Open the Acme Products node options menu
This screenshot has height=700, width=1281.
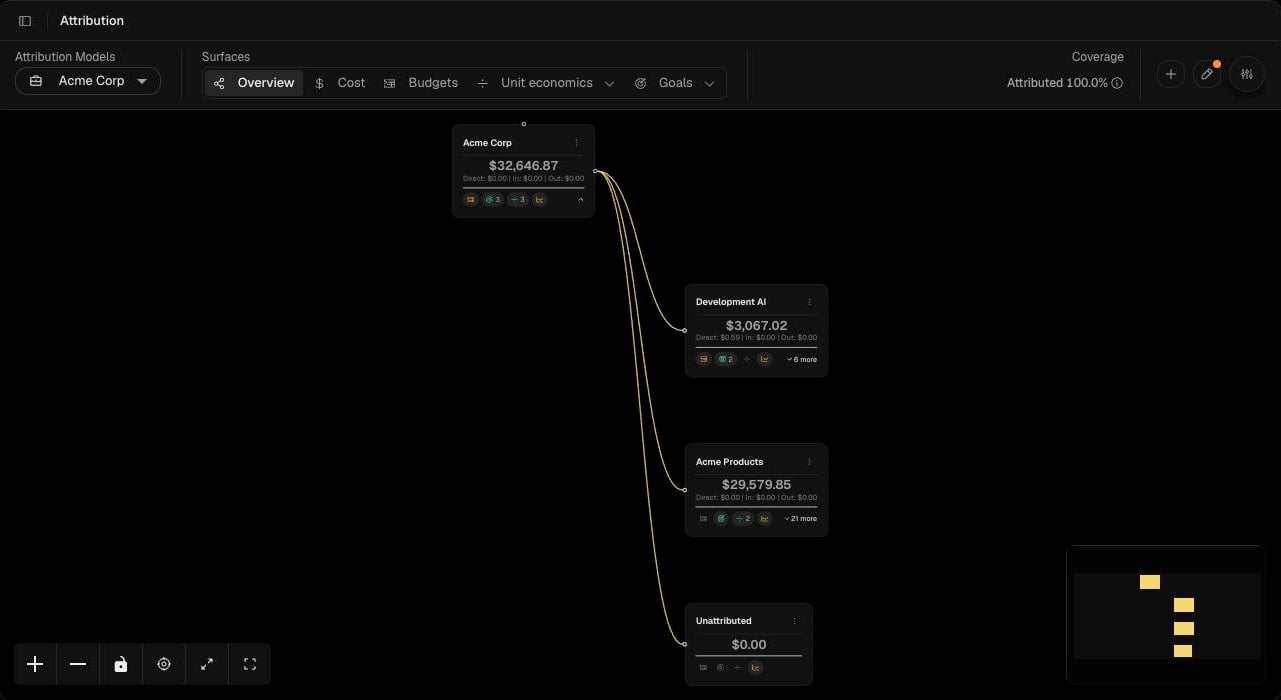(x=809, y=462)
